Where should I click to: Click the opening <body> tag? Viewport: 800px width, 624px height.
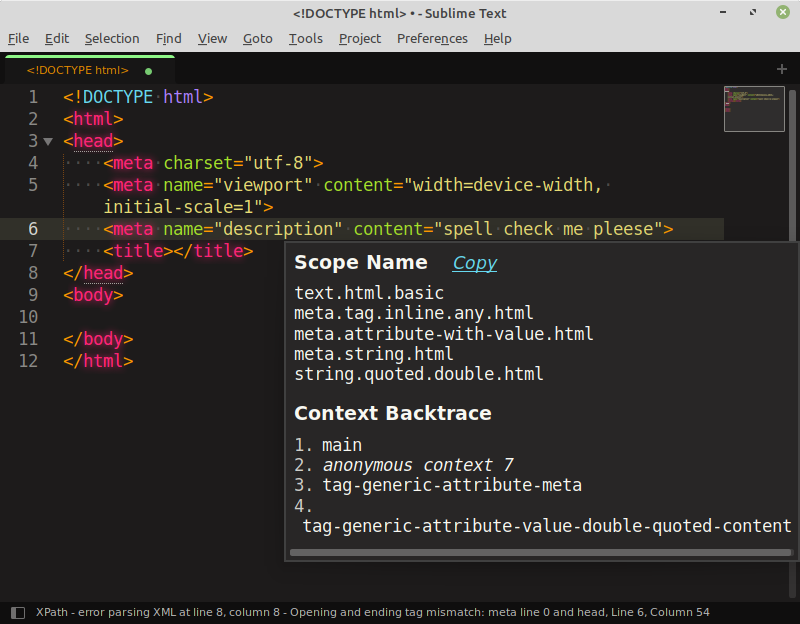point(93,295)
